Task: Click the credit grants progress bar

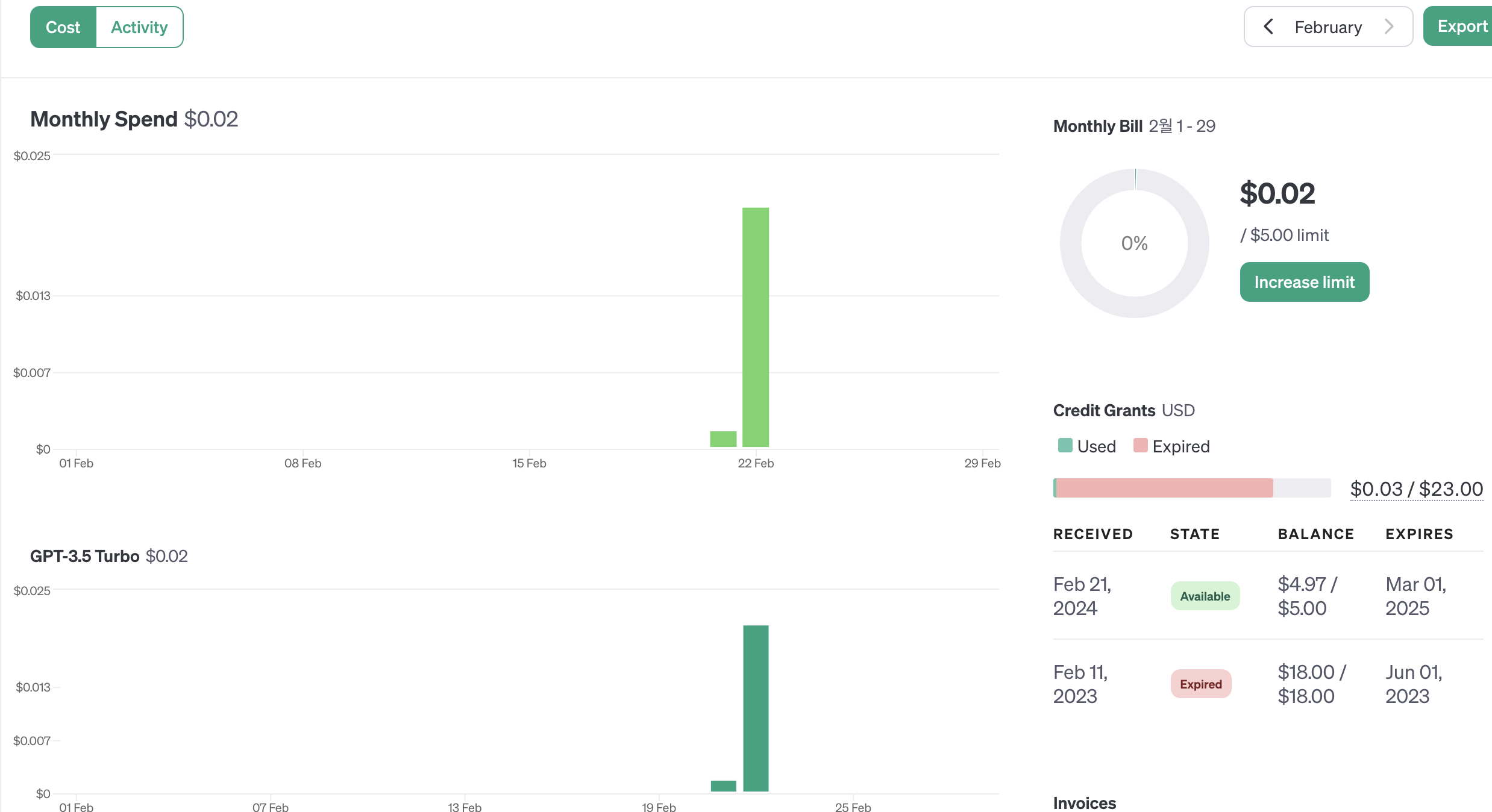Action: (x=1191, y=488)
